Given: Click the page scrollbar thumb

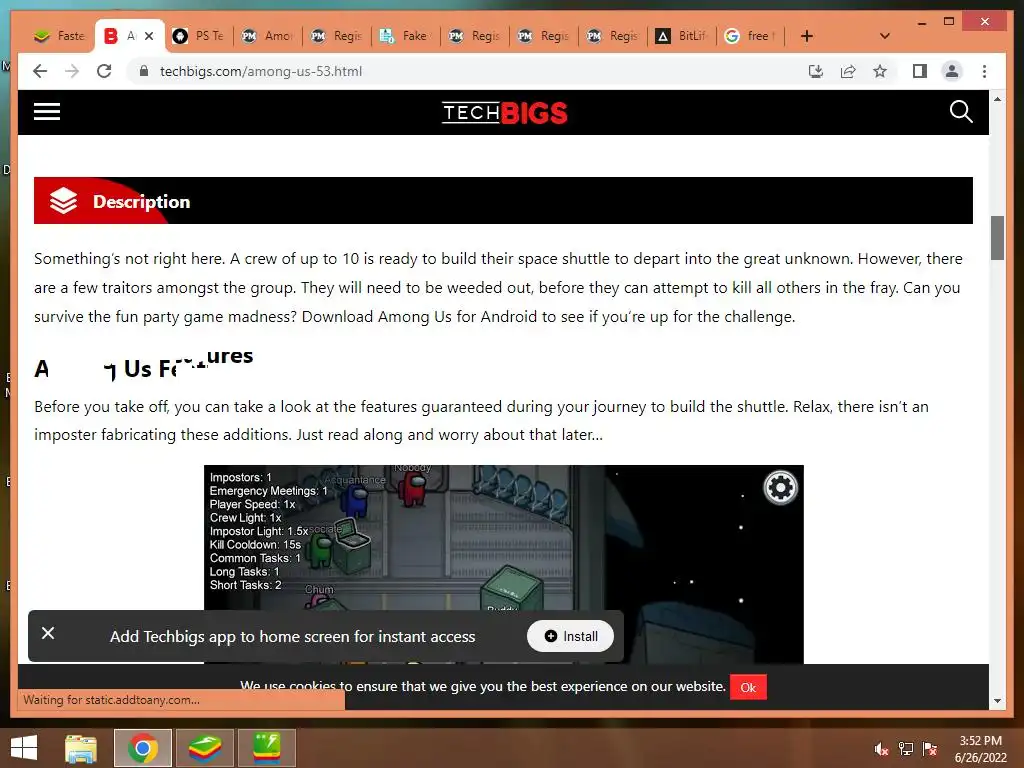Looking at the screenshot, I should [x=997, y=238].
